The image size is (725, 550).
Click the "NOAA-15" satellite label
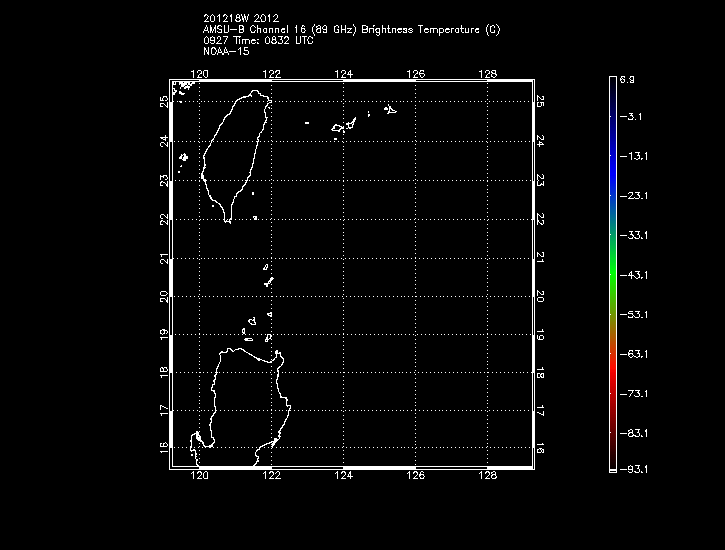[x=225, y=51]
